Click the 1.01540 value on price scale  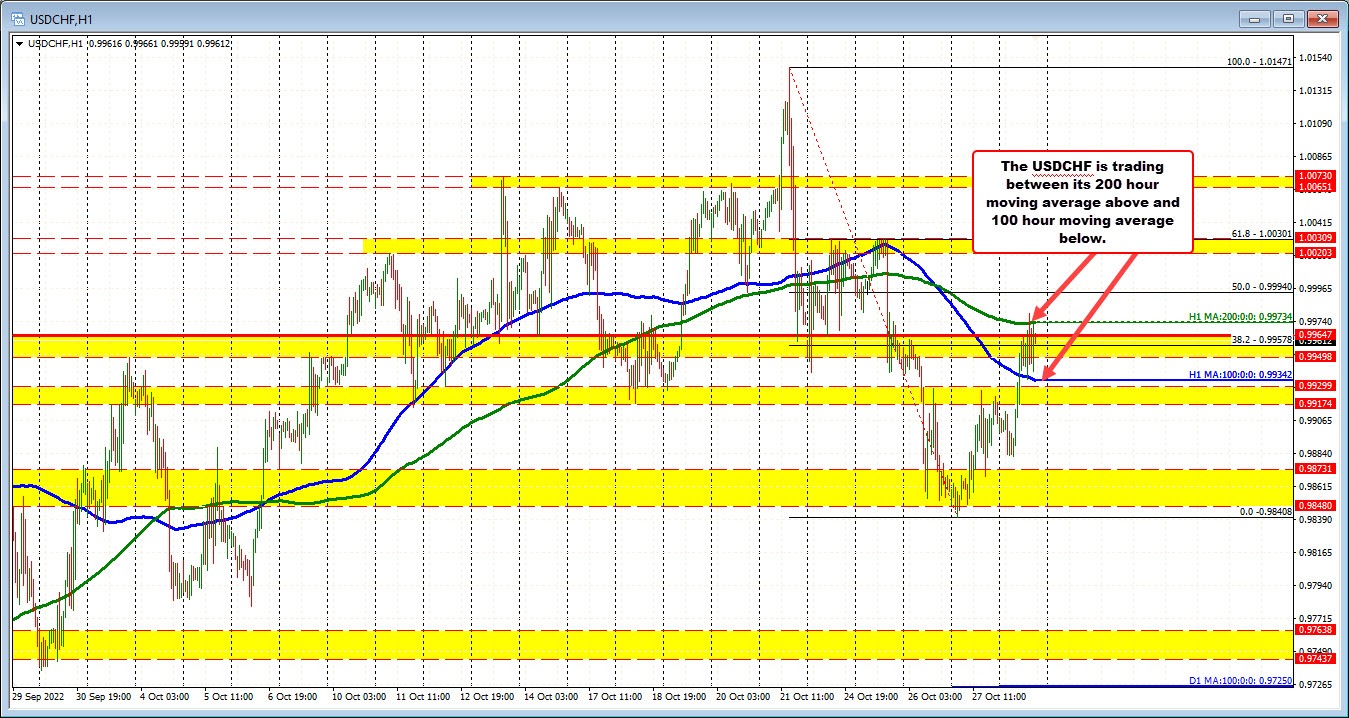[x=1317, y=58]
